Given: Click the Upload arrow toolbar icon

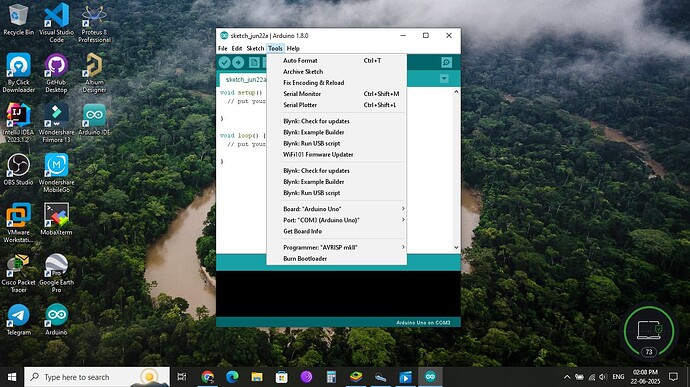Looking at the screenshot, I should point(238,63).
